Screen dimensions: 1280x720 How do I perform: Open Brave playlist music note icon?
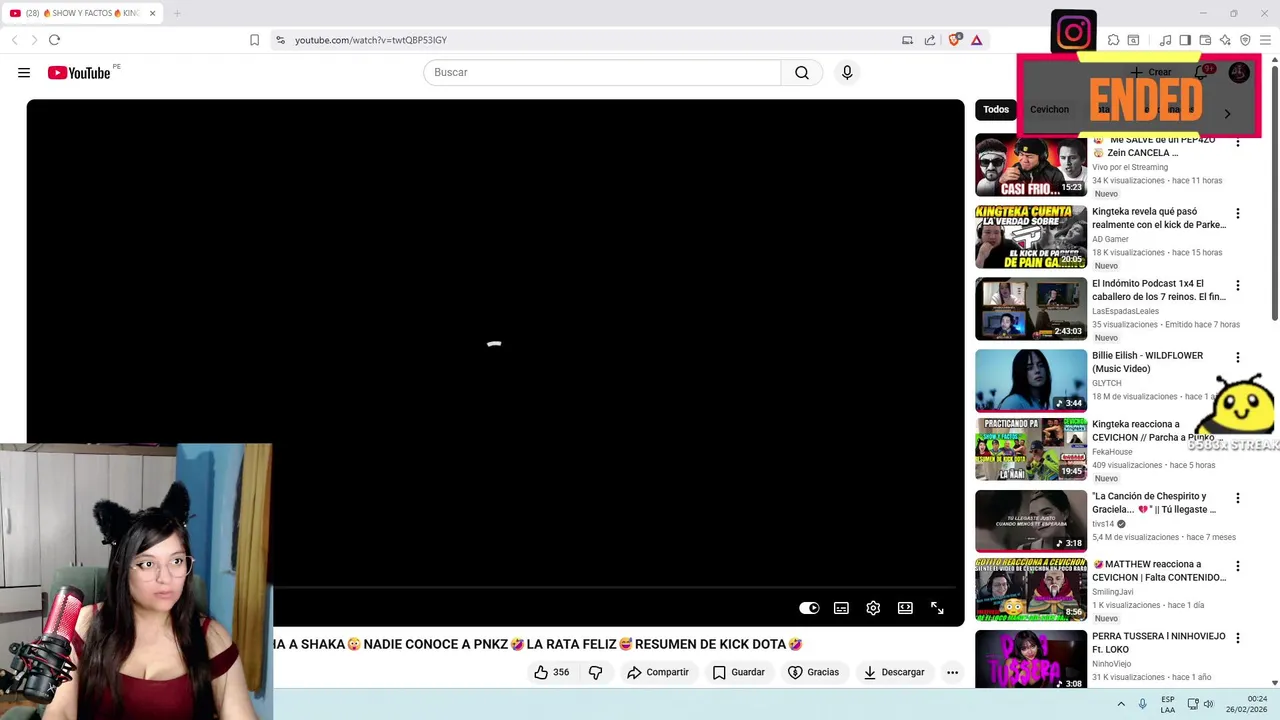pos(1165,40)
